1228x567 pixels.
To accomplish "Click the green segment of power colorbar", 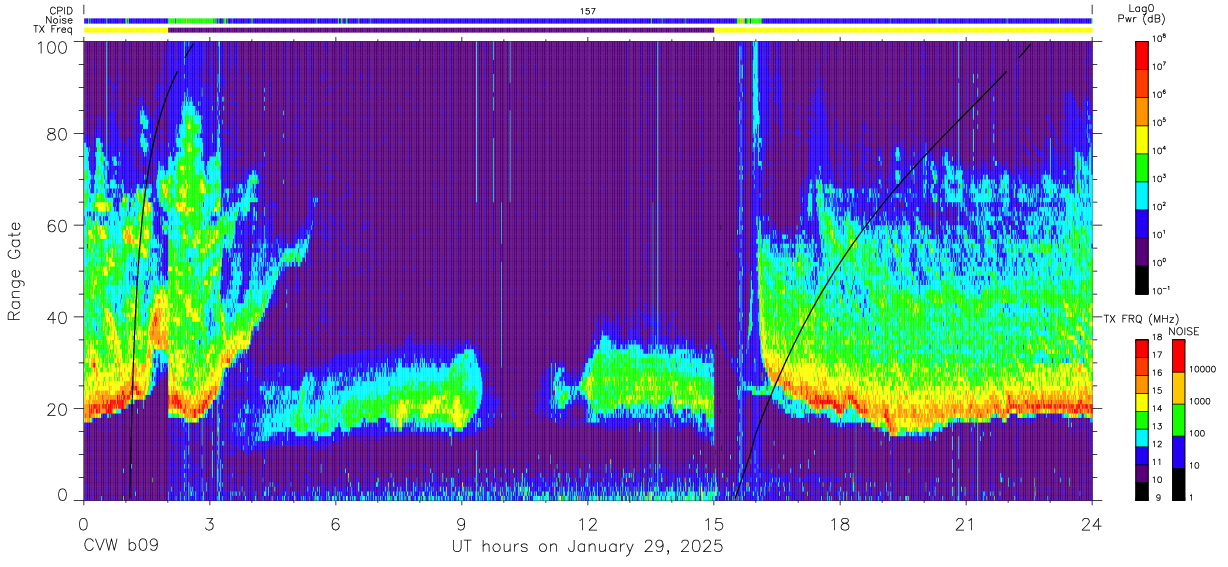I will [1143, 167].
